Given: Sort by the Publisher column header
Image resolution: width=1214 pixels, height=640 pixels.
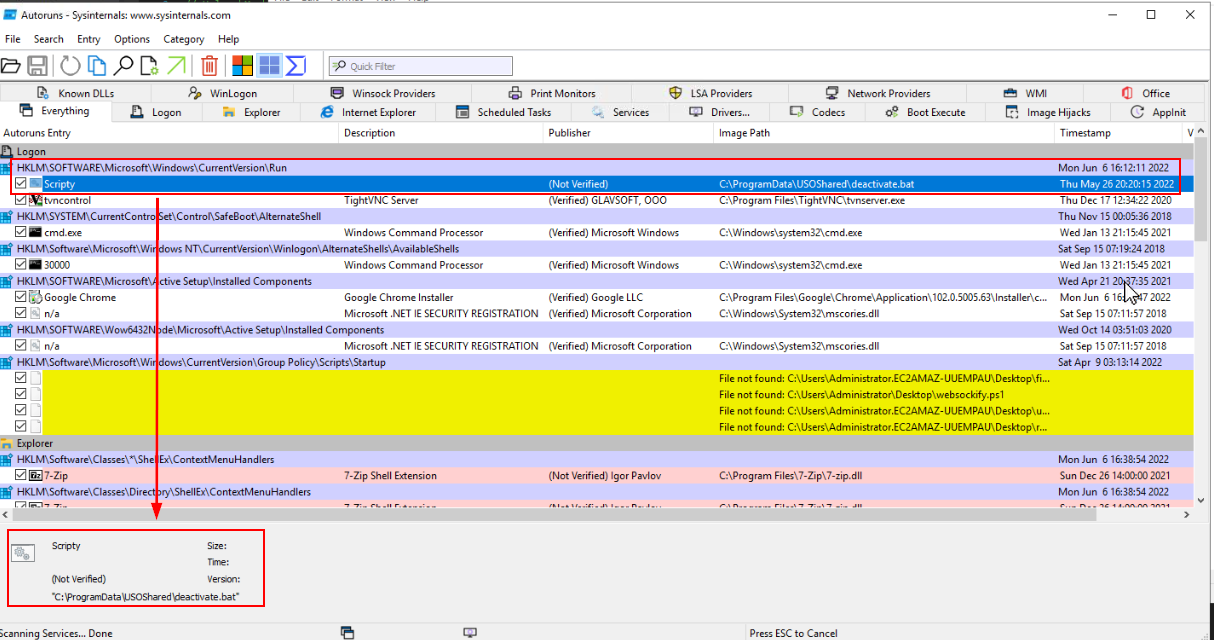Looking at the screenshot, I should pos(629,133).
